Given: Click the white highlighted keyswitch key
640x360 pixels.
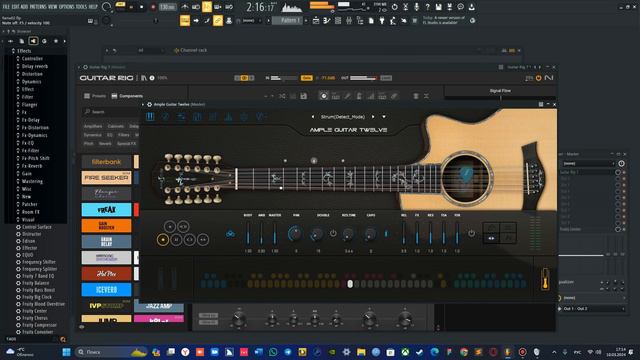Looking at the screenshot, I should coord(350,284).
